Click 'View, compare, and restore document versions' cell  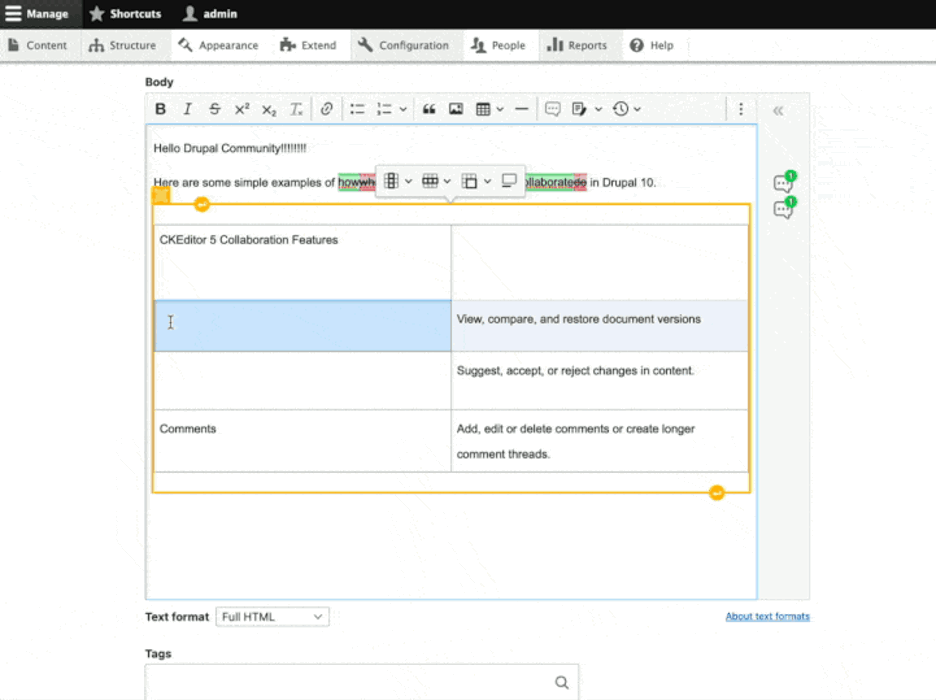[599, 326]
